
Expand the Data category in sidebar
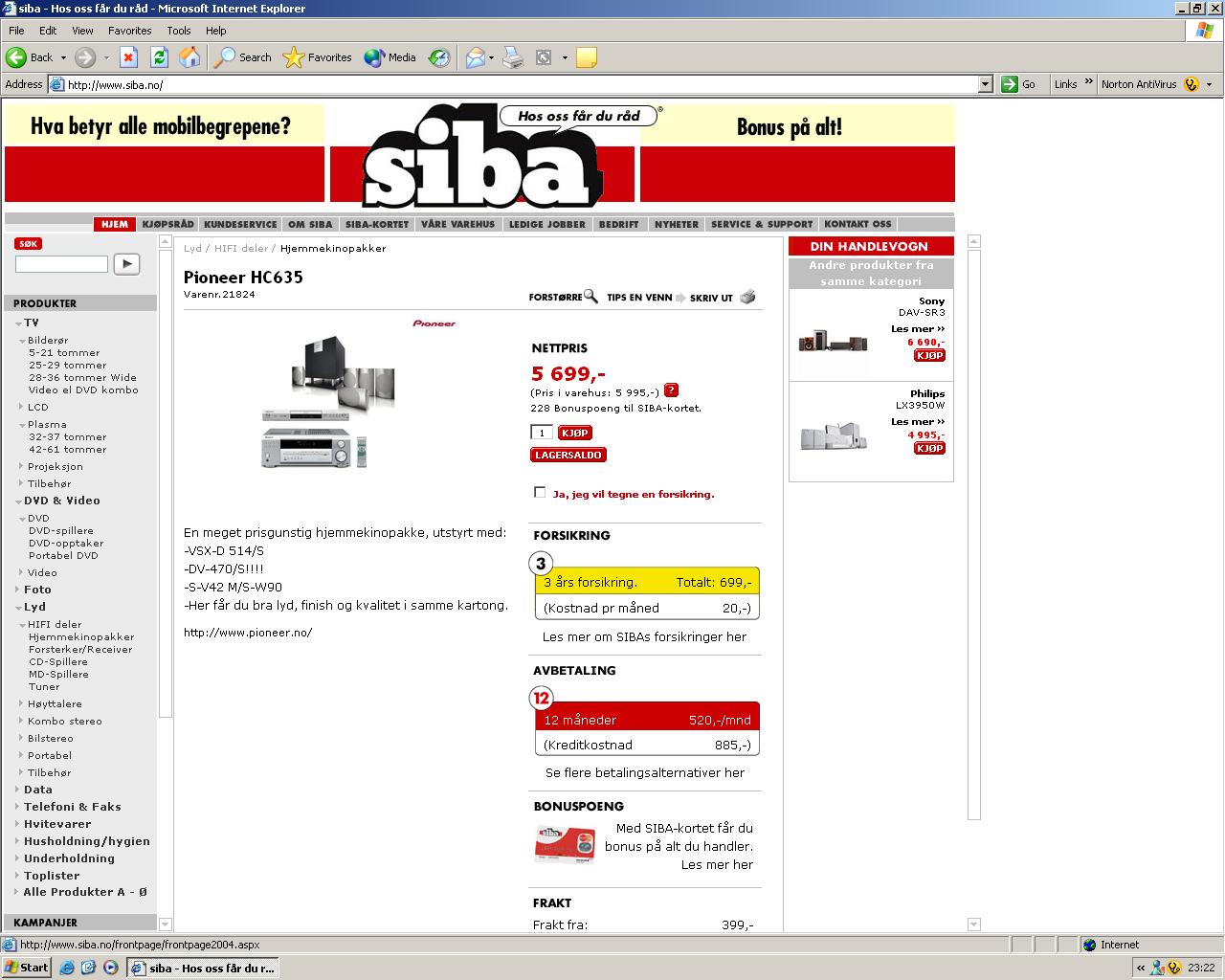click(x=16, y=790)
